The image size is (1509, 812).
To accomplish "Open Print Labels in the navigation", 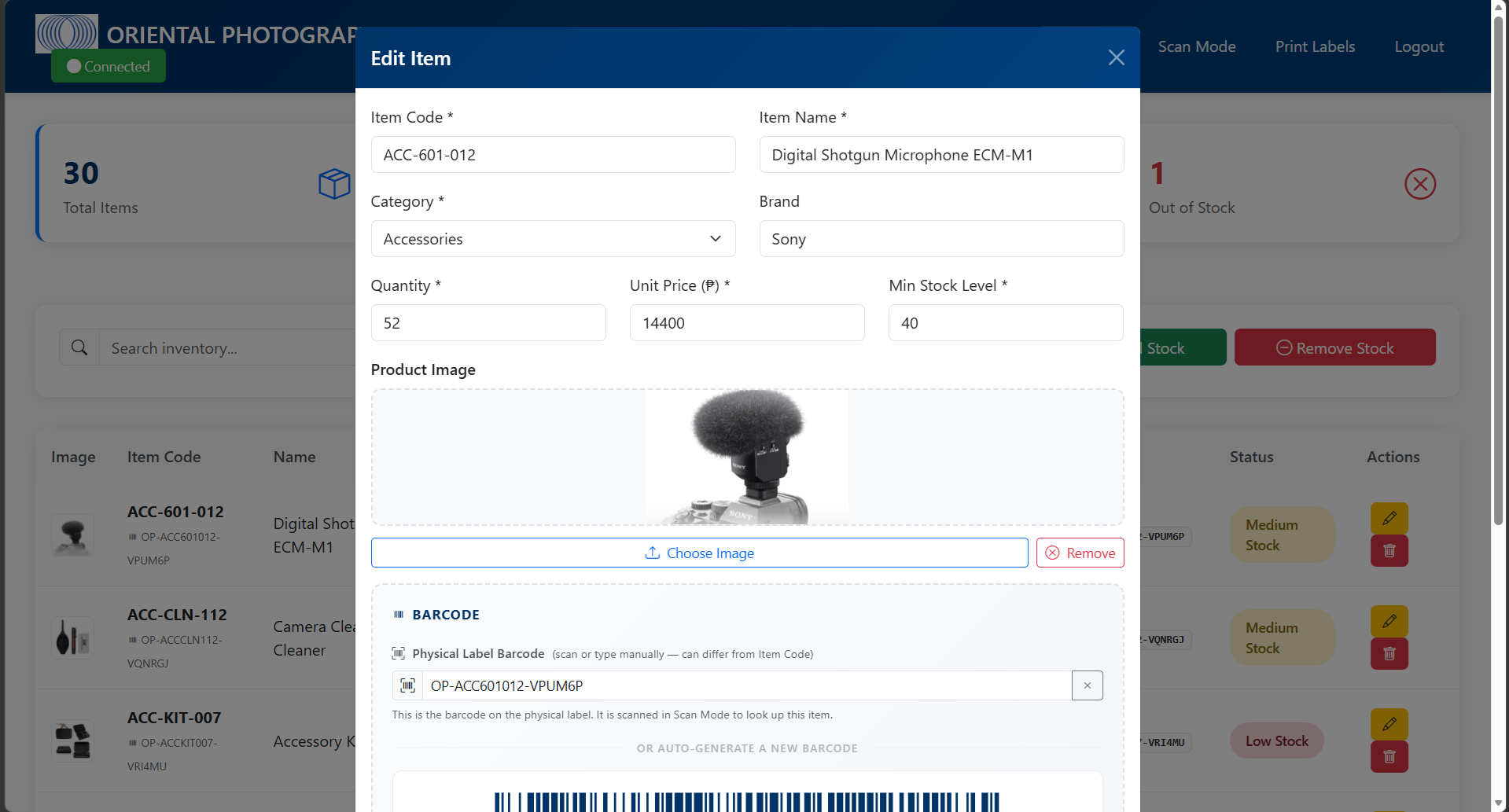I will pos(1315,46).
